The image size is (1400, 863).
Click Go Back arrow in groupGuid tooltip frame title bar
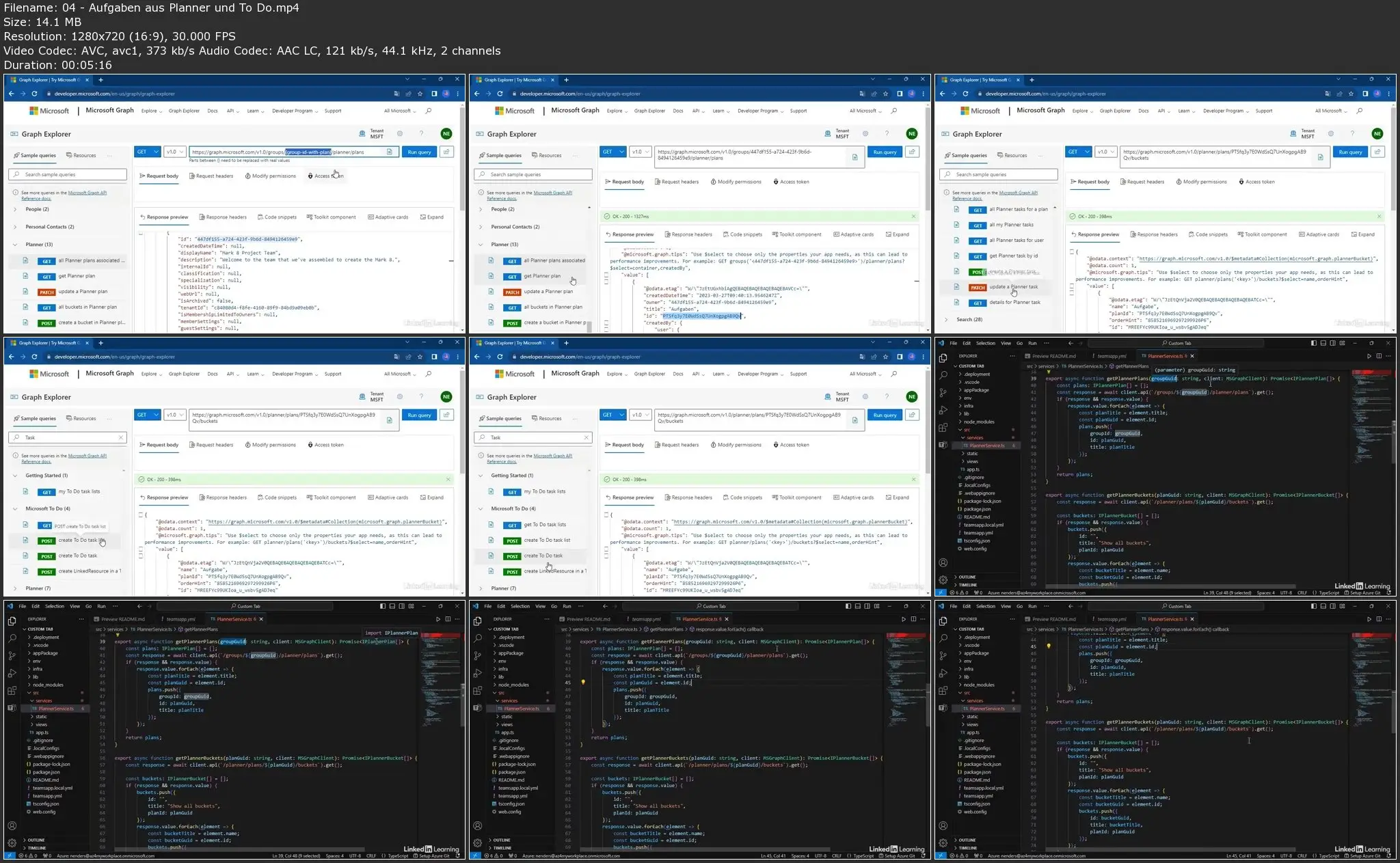tap(1071, 343)
